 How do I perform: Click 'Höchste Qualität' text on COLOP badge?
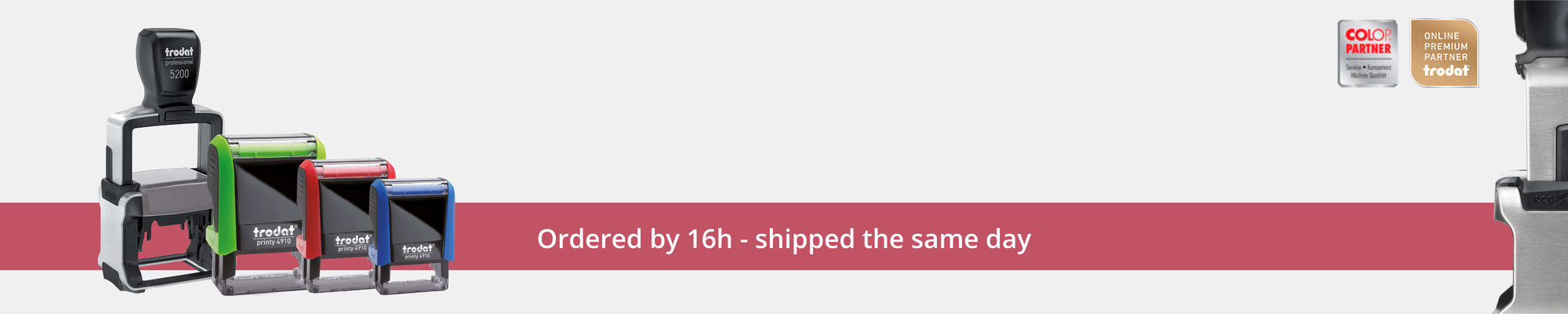pos(1370,76)
